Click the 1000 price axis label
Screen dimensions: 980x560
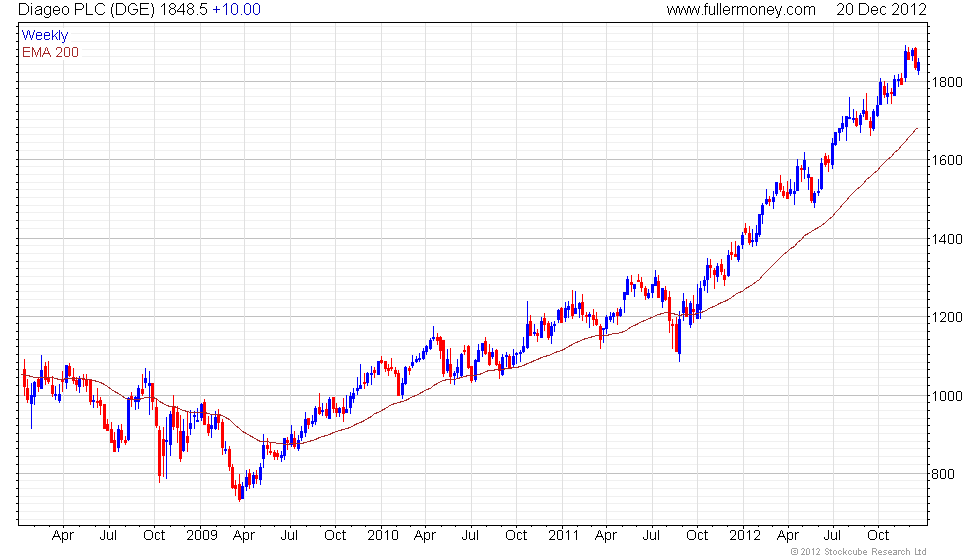(x=947, y=396)
